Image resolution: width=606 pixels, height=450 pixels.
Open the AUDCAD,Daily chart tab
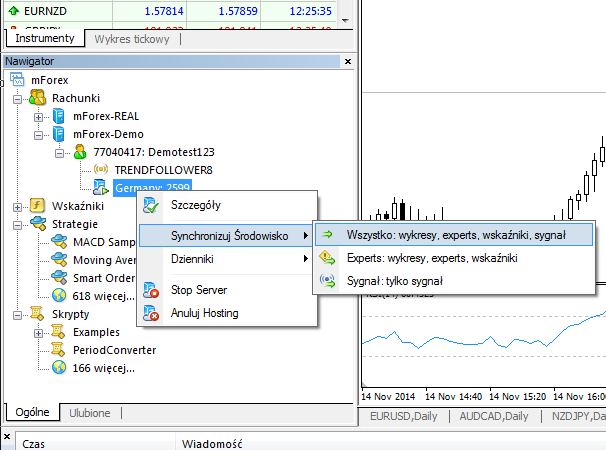click(494, 416)
